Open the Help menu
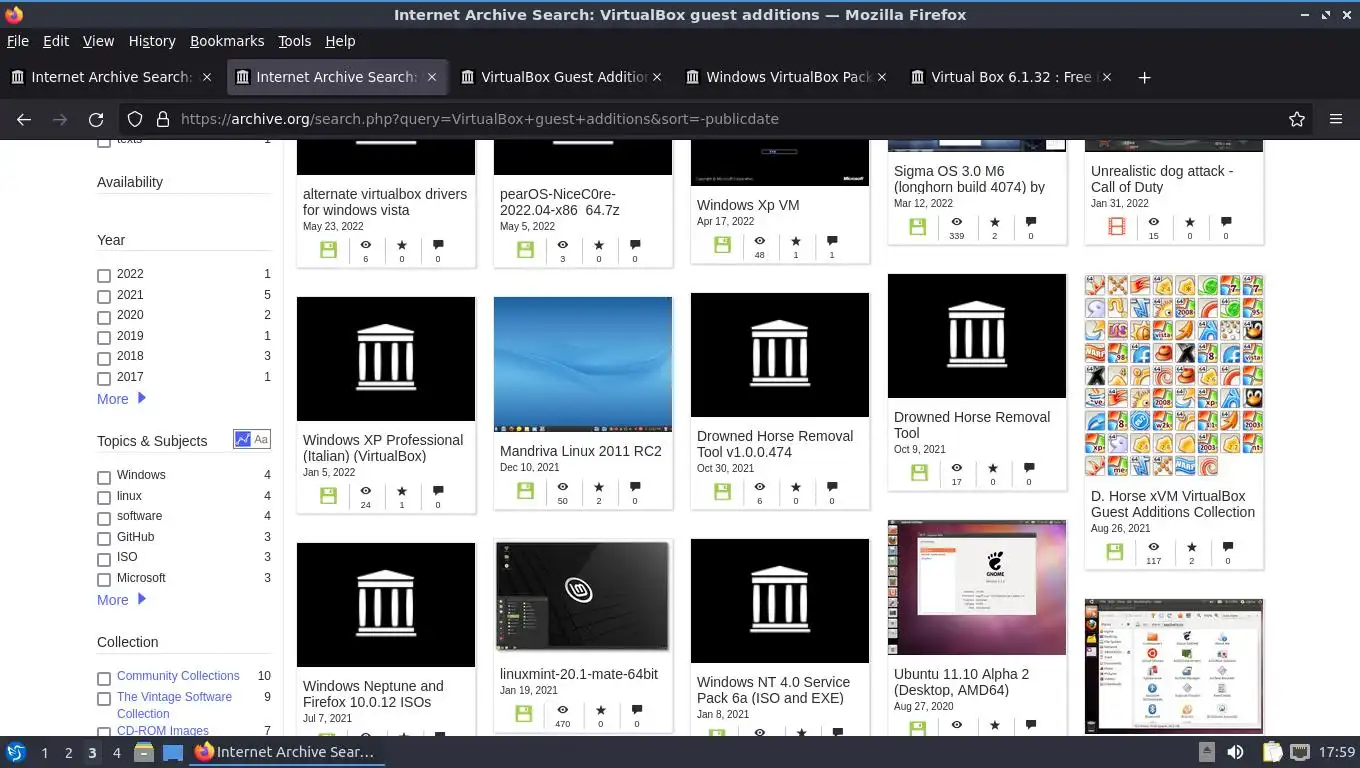The height and width of the screenshot is (768, 1360). coord(340,41)
